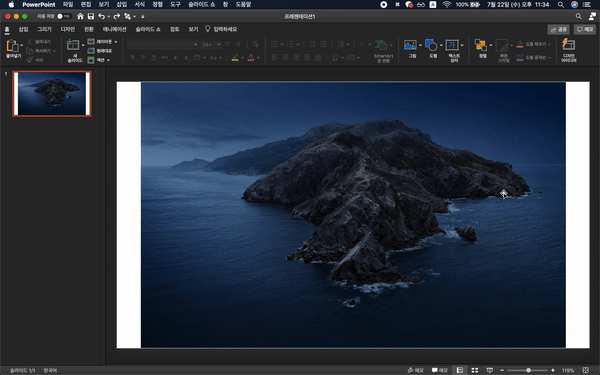This screenshot has height=375, width=600.
Task: Click the Picture (그림) insert icon
Action: click(410, 45)
